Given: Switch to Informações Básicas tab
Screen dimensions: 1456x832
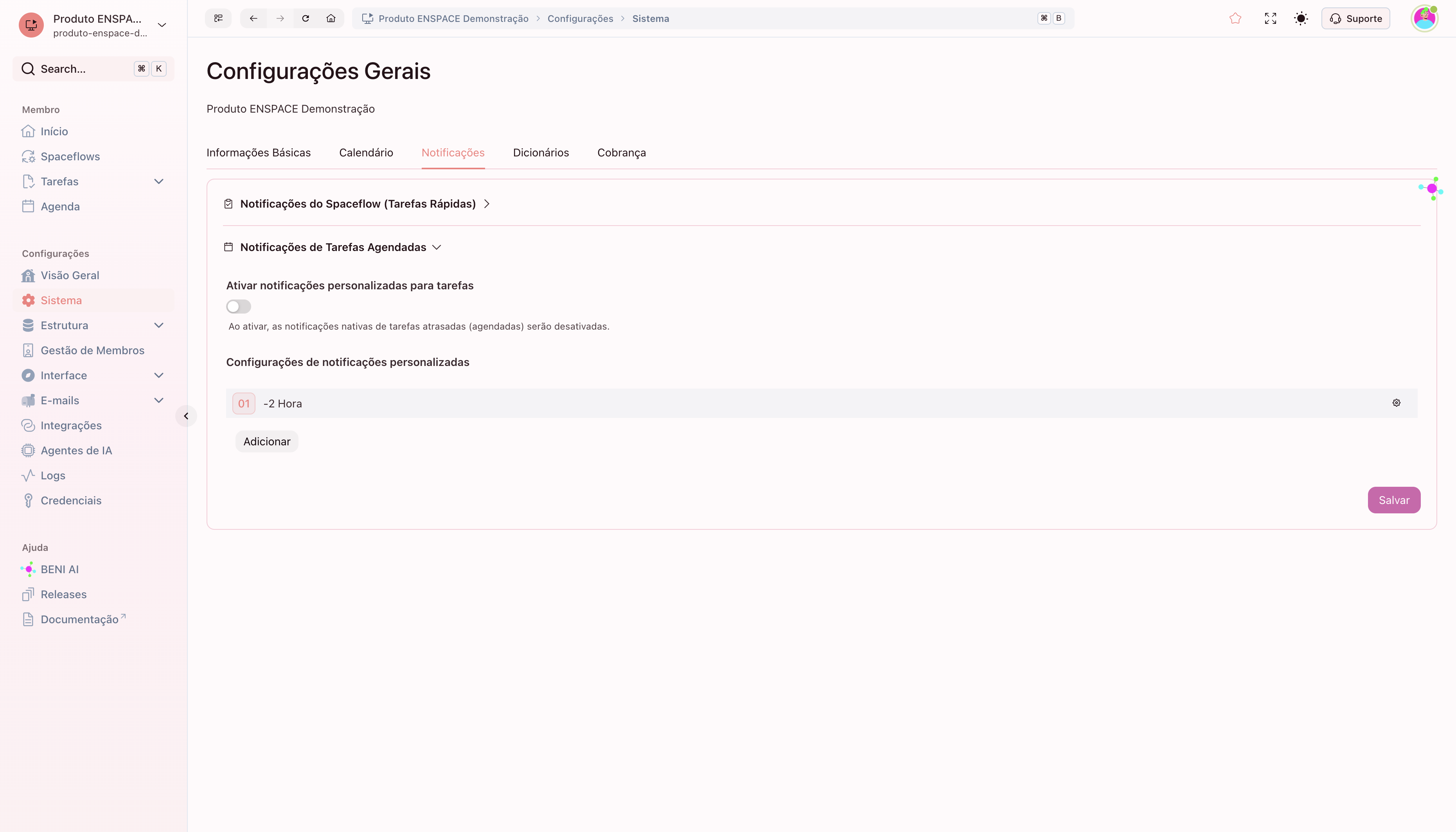Looking at the screenshot, I should pos(259,152).
